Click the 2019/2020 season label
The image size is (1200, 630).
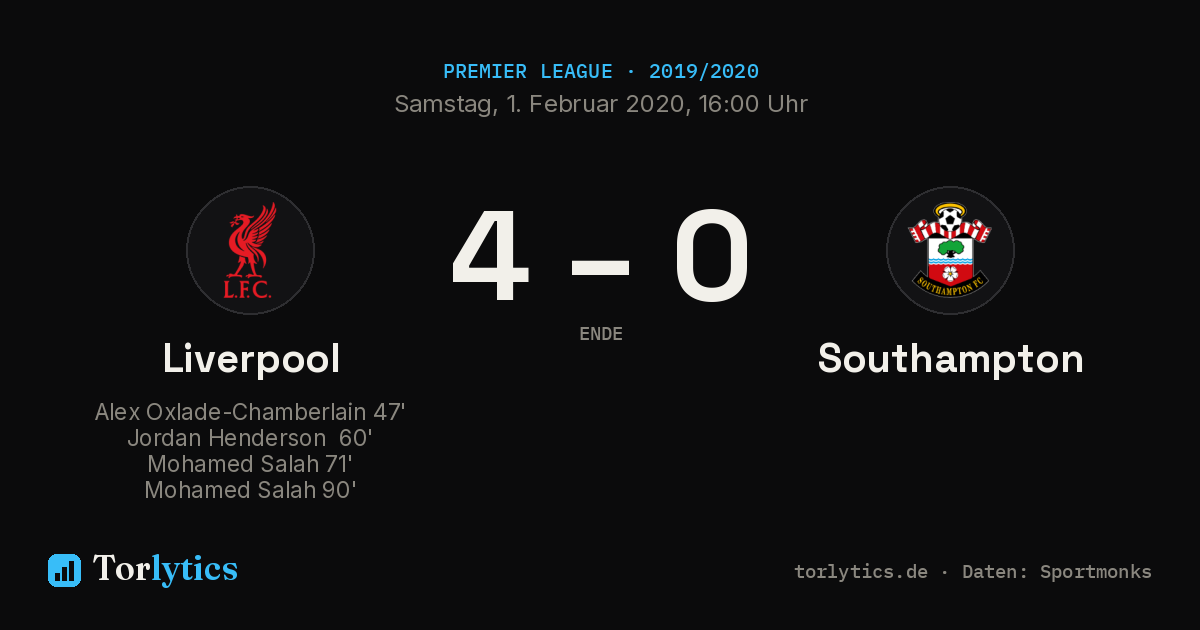pyautogui.click(x=704, y=72)
